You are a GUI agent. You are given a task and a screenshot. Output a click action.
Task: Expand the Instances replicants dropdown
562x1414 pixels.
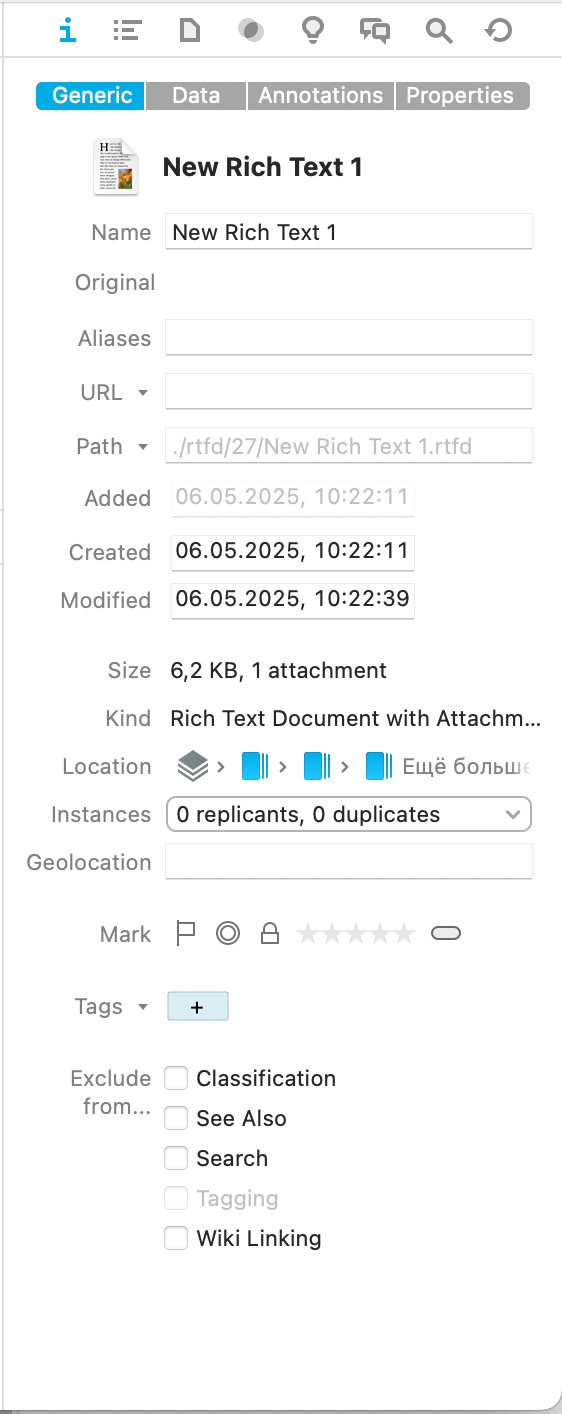click(349, 814)
